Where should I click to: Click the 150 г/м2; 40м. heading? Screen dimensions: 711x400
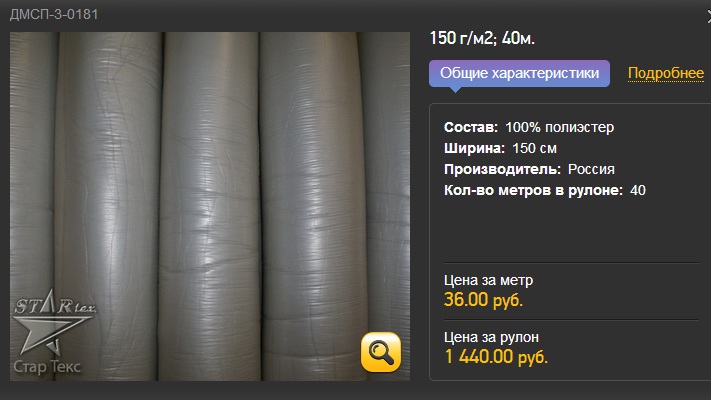(482, 38)
